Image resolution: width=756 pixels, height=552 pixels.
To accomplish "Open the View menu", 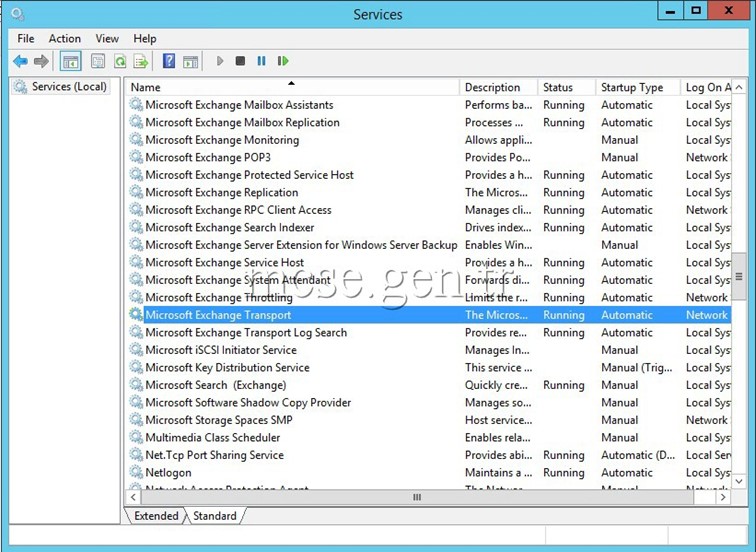I will click(x=107, y=39).
